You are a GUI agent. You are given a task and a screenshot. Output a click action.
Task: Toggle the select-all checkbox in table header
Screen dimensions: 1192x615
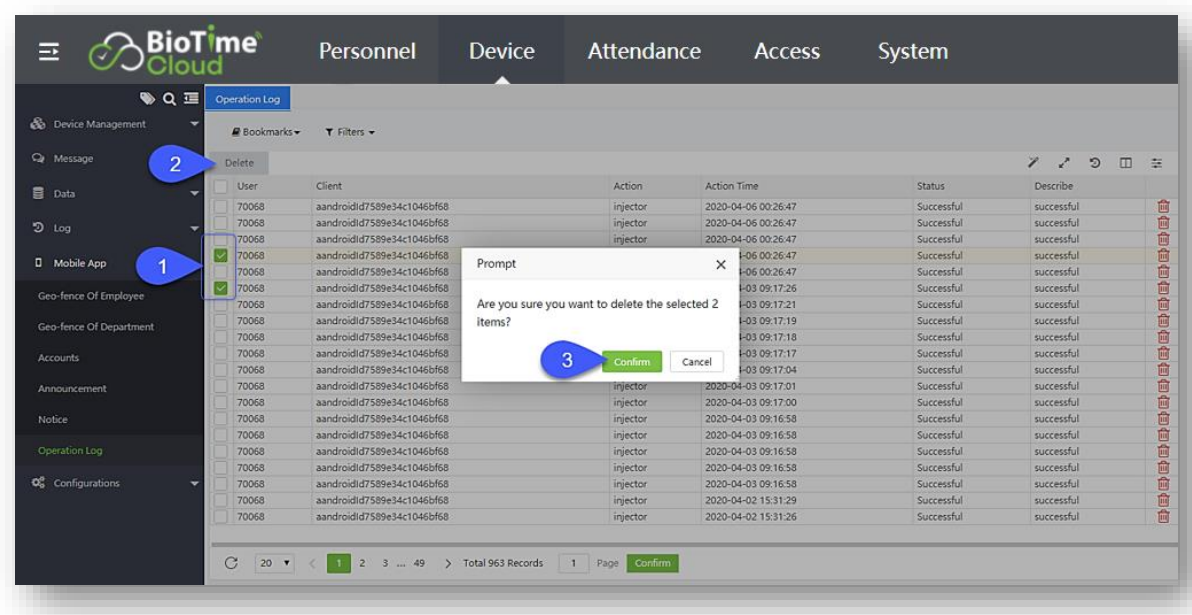[x=221, y=187]
